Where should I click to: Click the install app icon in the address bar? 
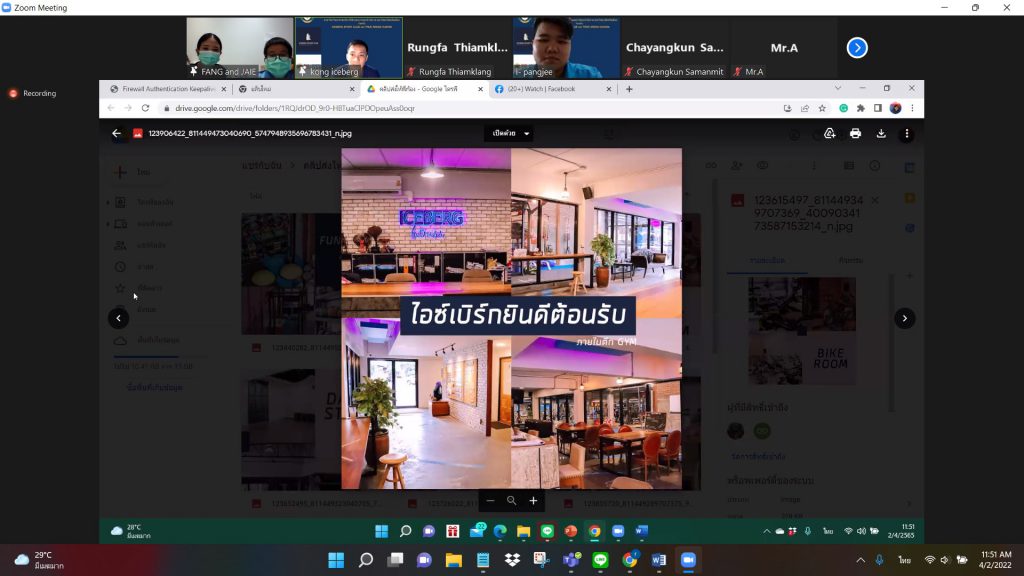tap(788, 108)
